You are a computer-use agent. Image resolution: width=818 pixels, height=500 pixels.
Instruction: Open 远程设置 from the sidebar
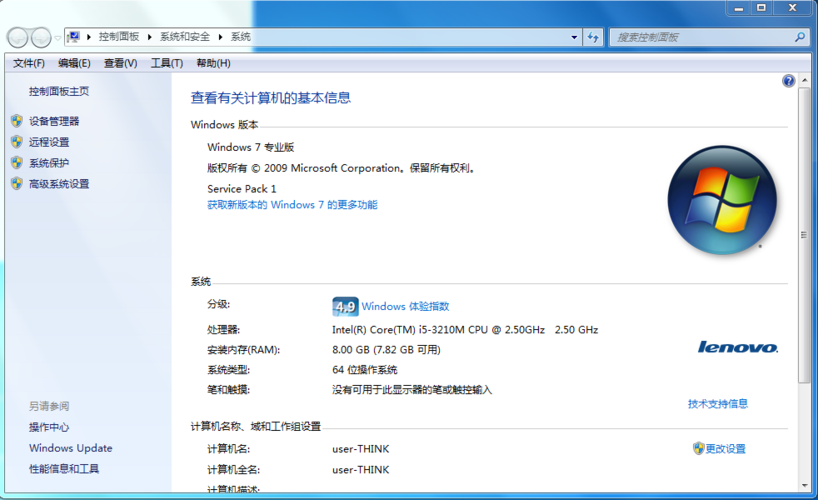(x=49, y=142)
